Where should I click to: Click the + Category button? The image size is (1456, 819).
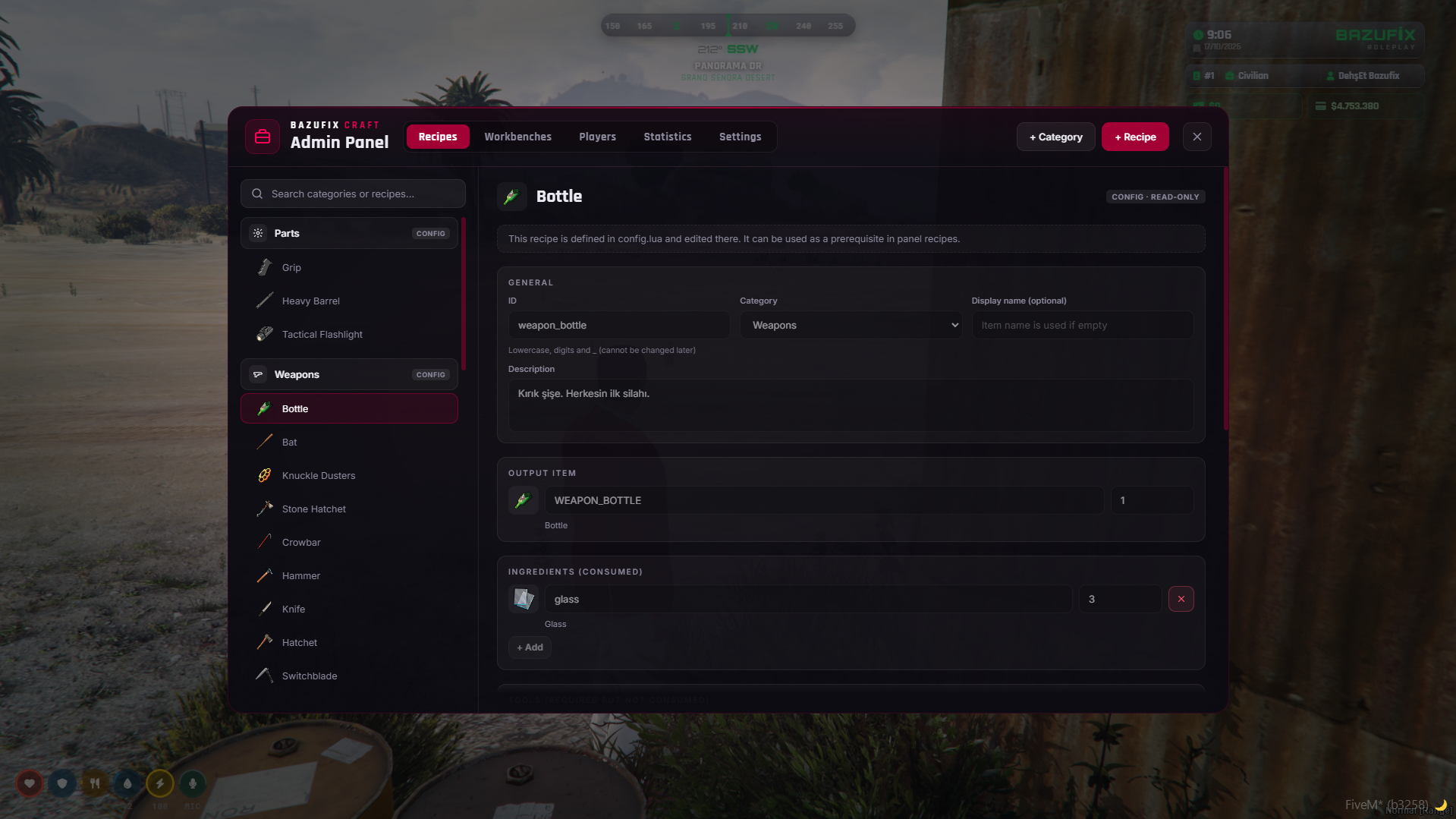pos(1056,137)
